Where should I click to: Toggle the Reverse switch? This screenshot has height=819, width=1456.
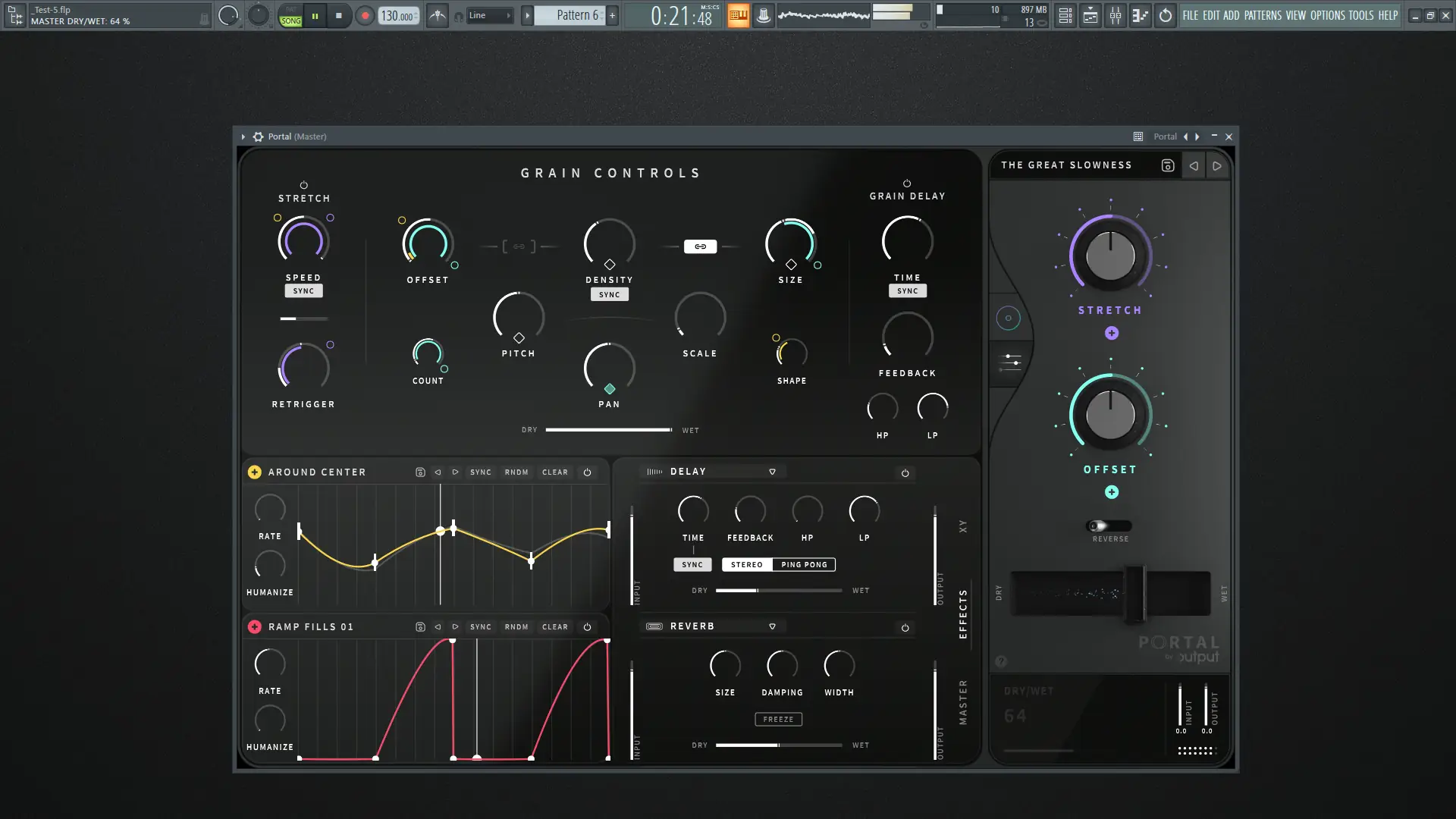pyautogui.click(x=1109, y=526)
